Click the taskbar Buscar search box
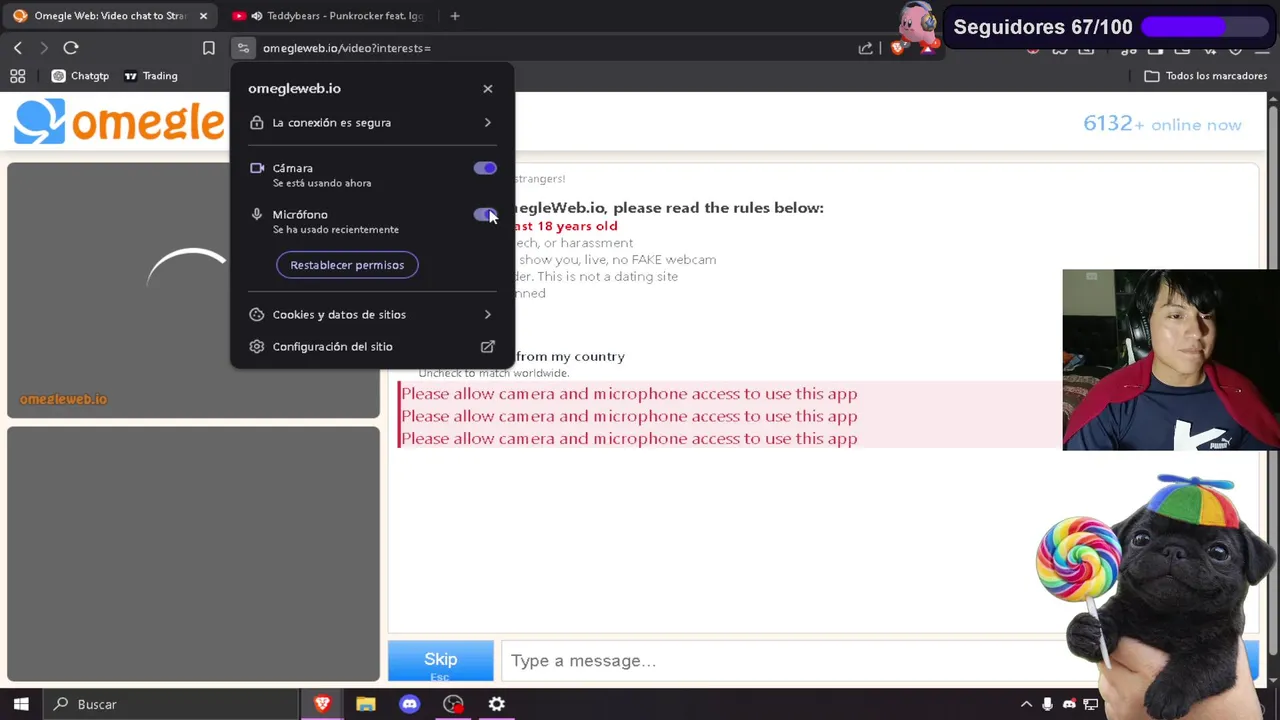1280x720 pixels. [x=170, y=704]
